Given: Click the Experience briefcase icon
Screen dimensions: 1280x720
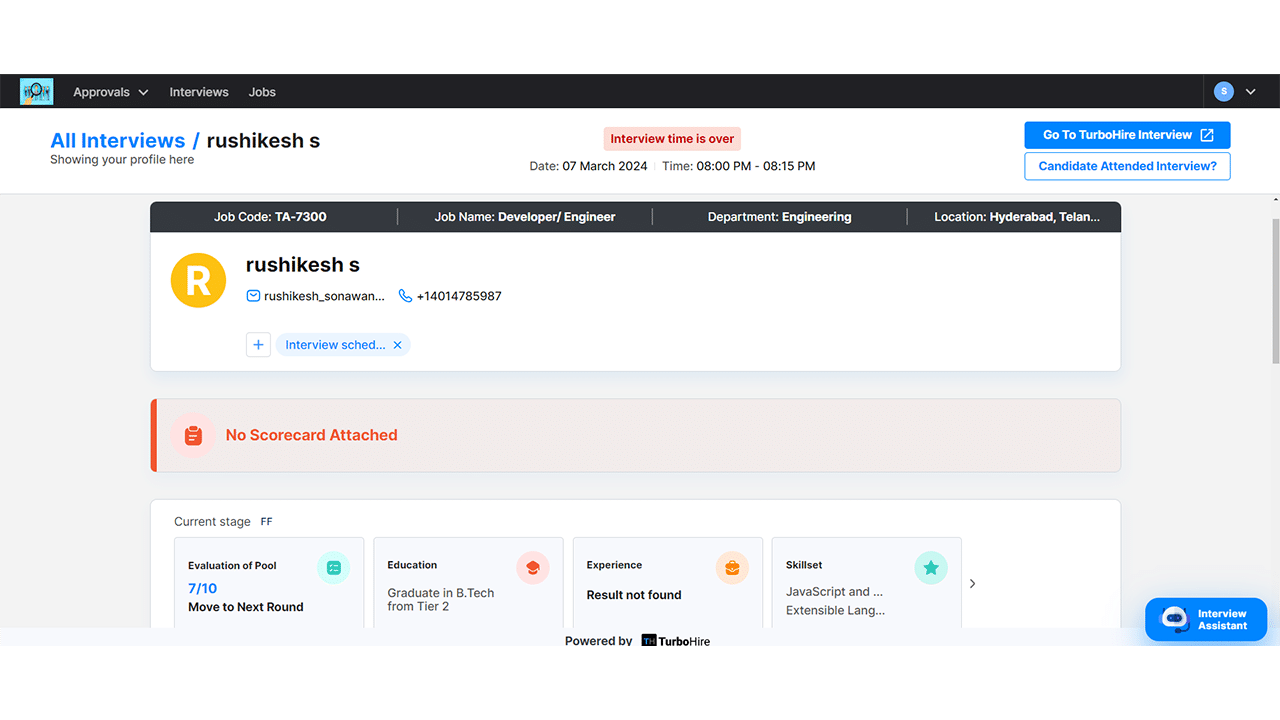Looking at the screenshot, I should pyautogui.click(x=732, y=568).
